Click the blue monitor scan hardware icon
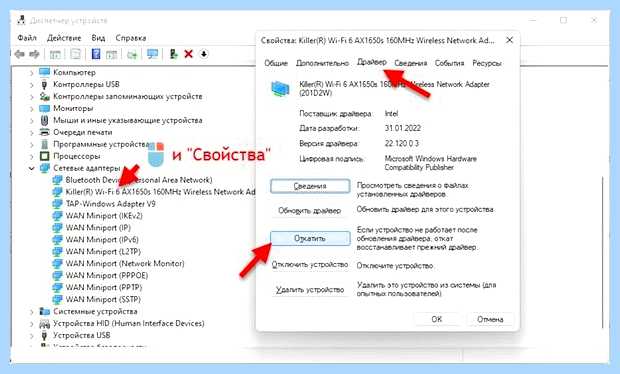Image resolution: width=620 pixels, height=374 pixels. pos(153,54)
